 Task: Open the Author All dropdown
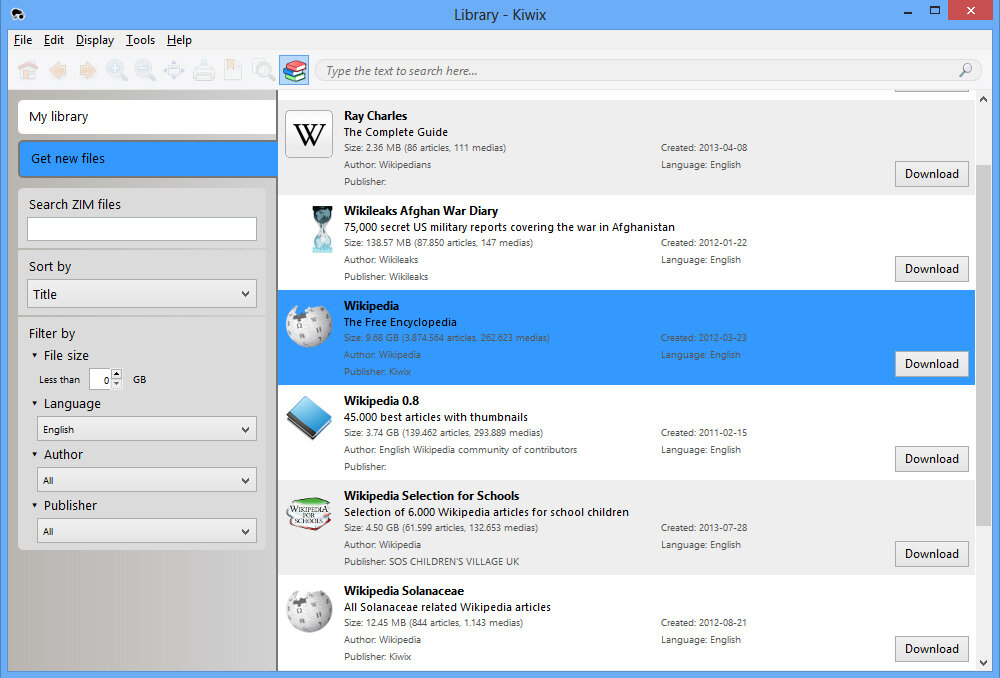[x=147, y=480]
